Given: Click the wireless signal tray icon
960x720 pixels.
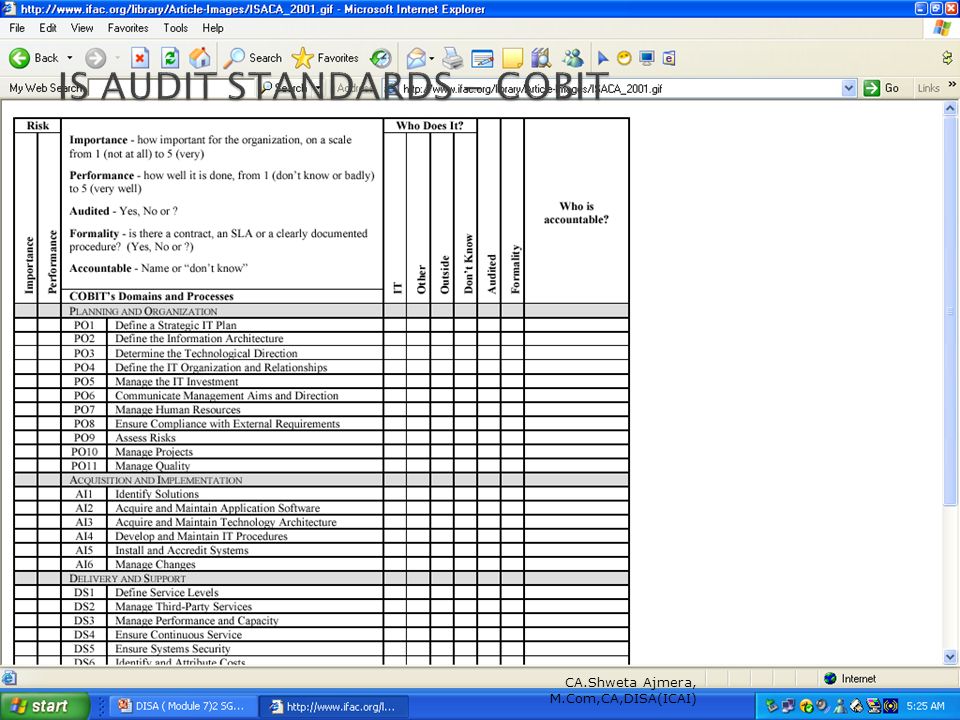Looking at the screenshot, I should tap(891, 706).
